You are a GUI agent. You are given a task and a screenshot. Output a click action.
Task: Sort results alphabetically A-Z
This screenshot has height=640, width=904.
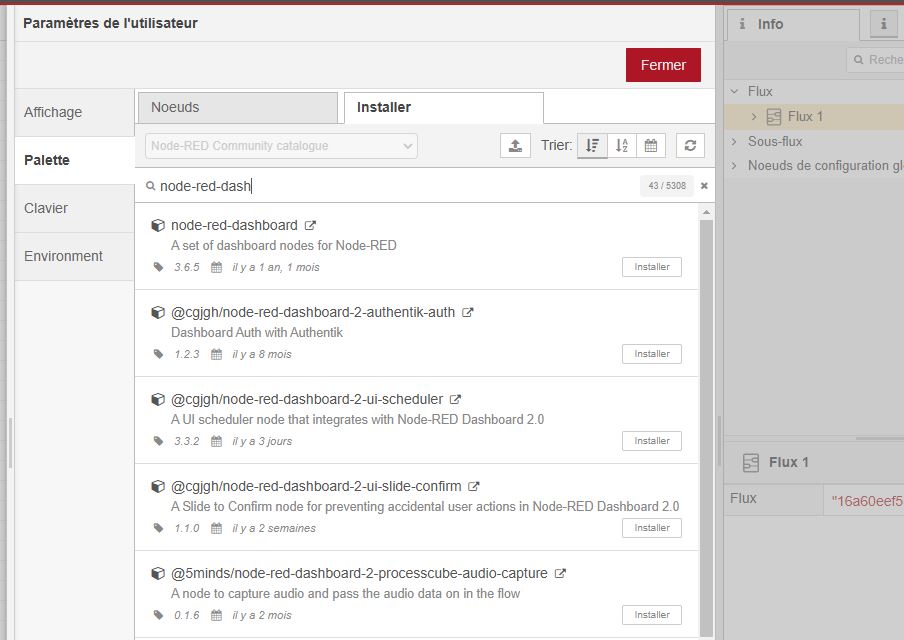622,145
